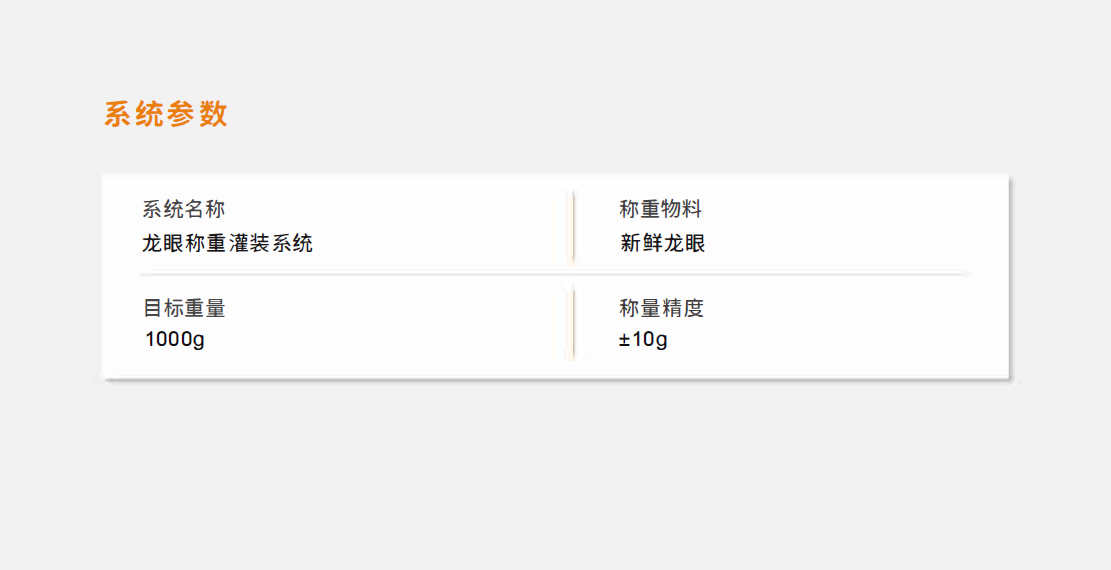Click the 新鲜龙眼 value text
This screenshot has height=570, width=1111.
pos(662,243)
